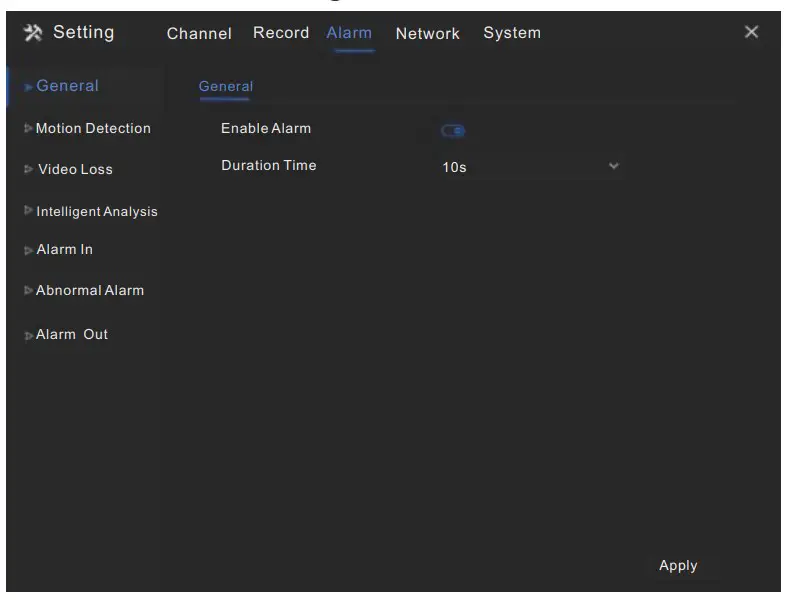This screenshot has width=788, height=600.
Task: Select General in the left sidebar
Action: 67,86
